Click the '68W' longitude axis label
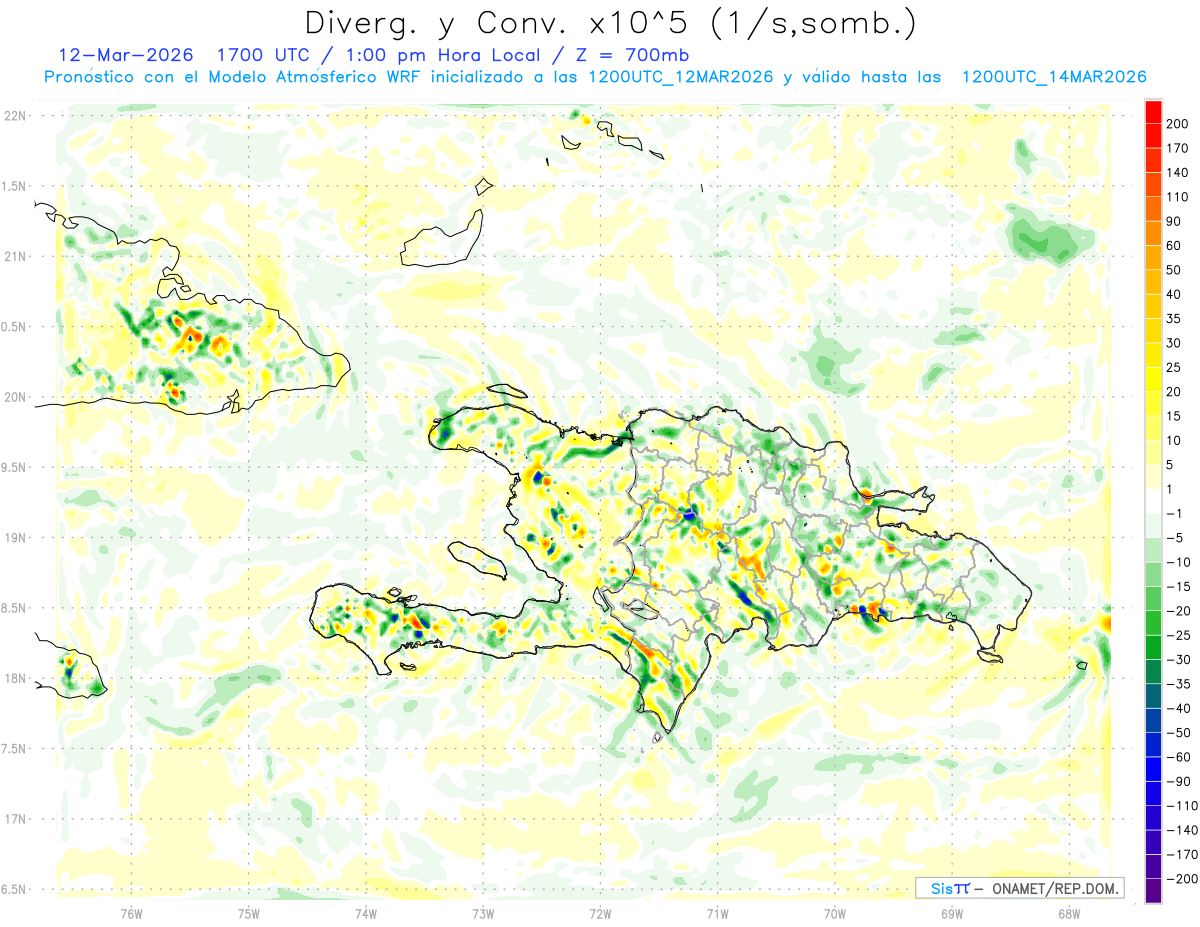Image resolution: width=1200 pixels, height=927 pixels. tap(1069, 913)
